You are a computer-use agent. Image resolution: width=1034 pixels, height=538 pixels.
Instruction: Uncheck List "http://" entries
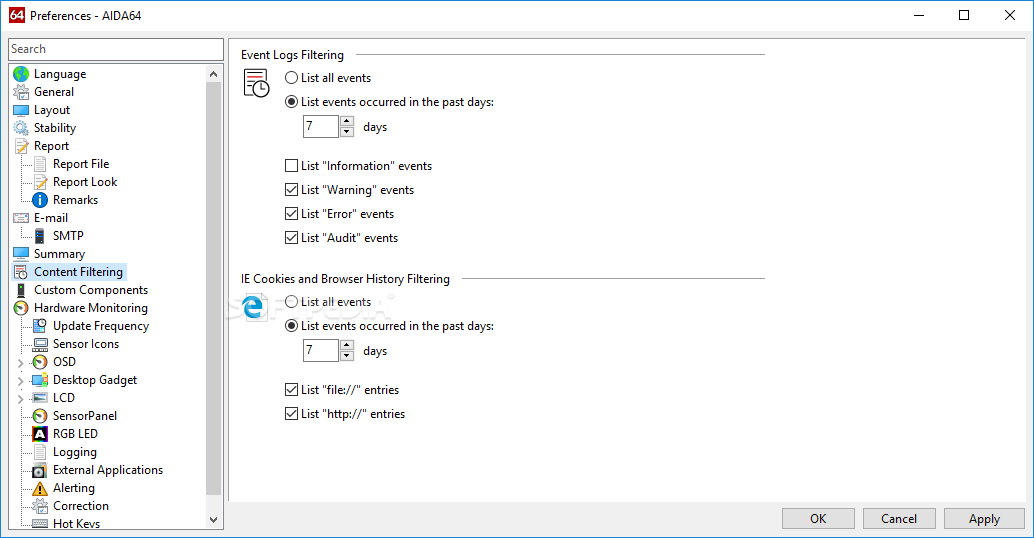(291, 414)
